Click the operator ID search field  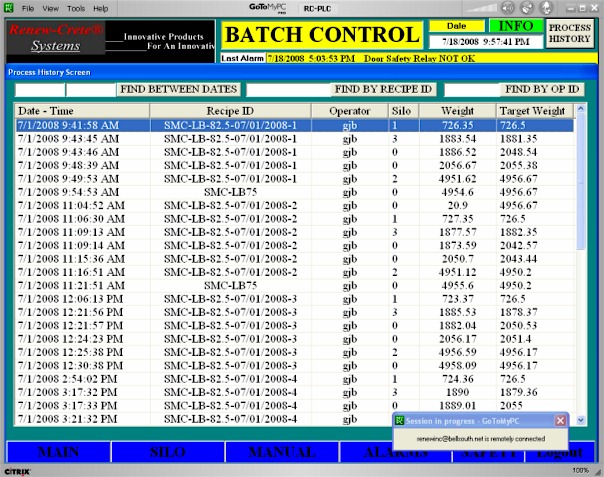[472, 90]
